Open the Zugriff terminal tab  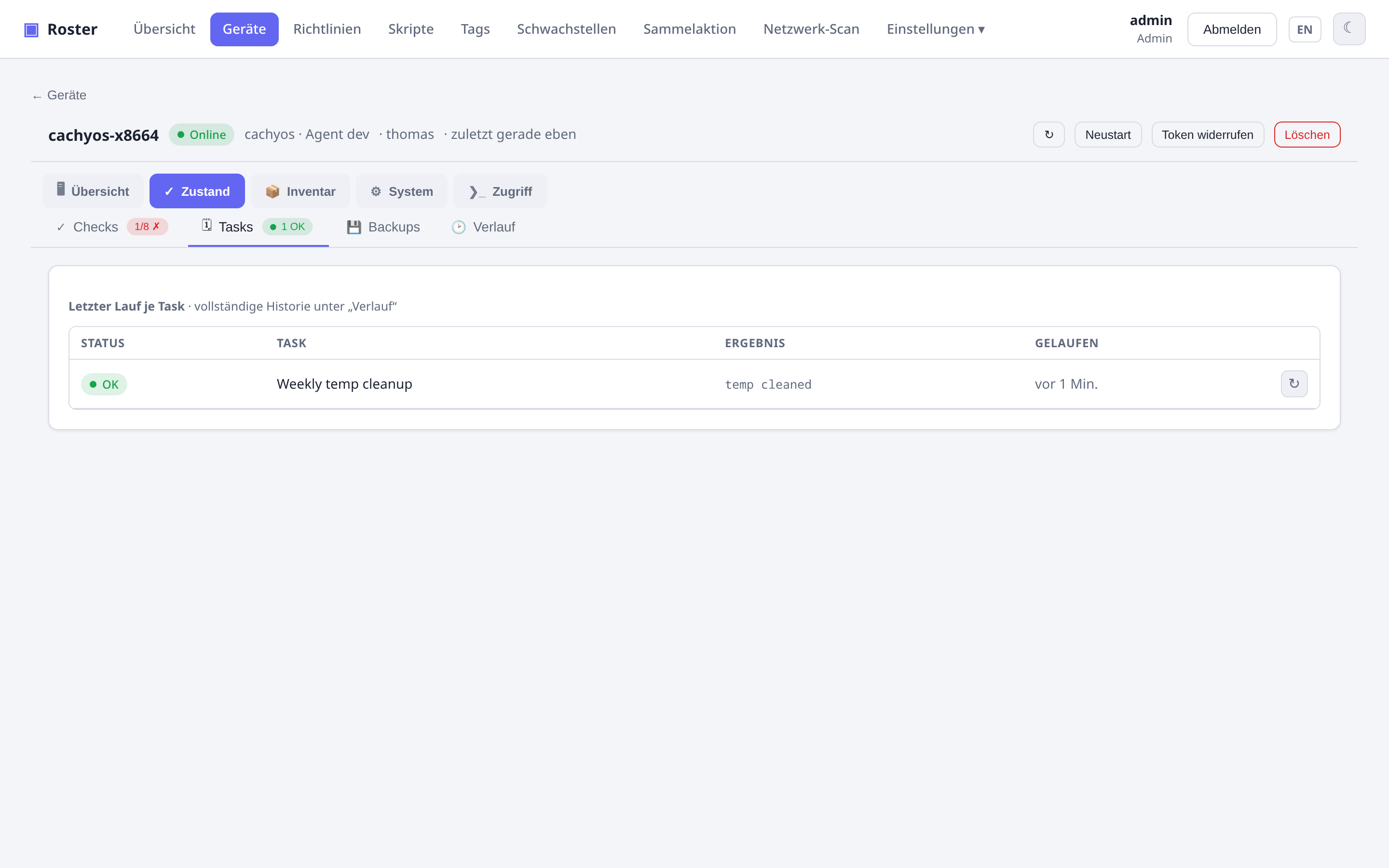tap(500, 191)
